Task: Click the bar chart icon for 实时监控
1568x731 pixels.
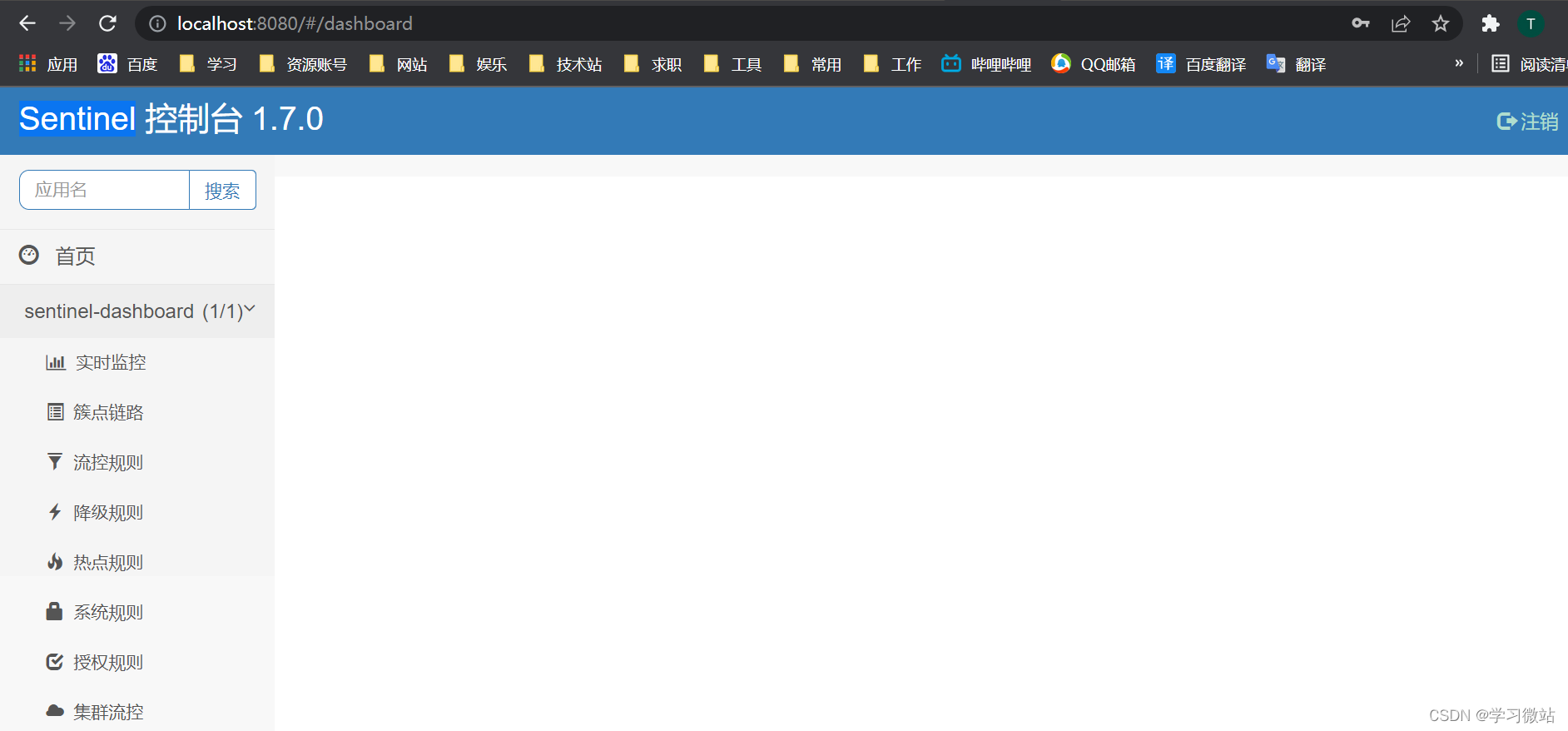Action: click(x=56, y=362)
